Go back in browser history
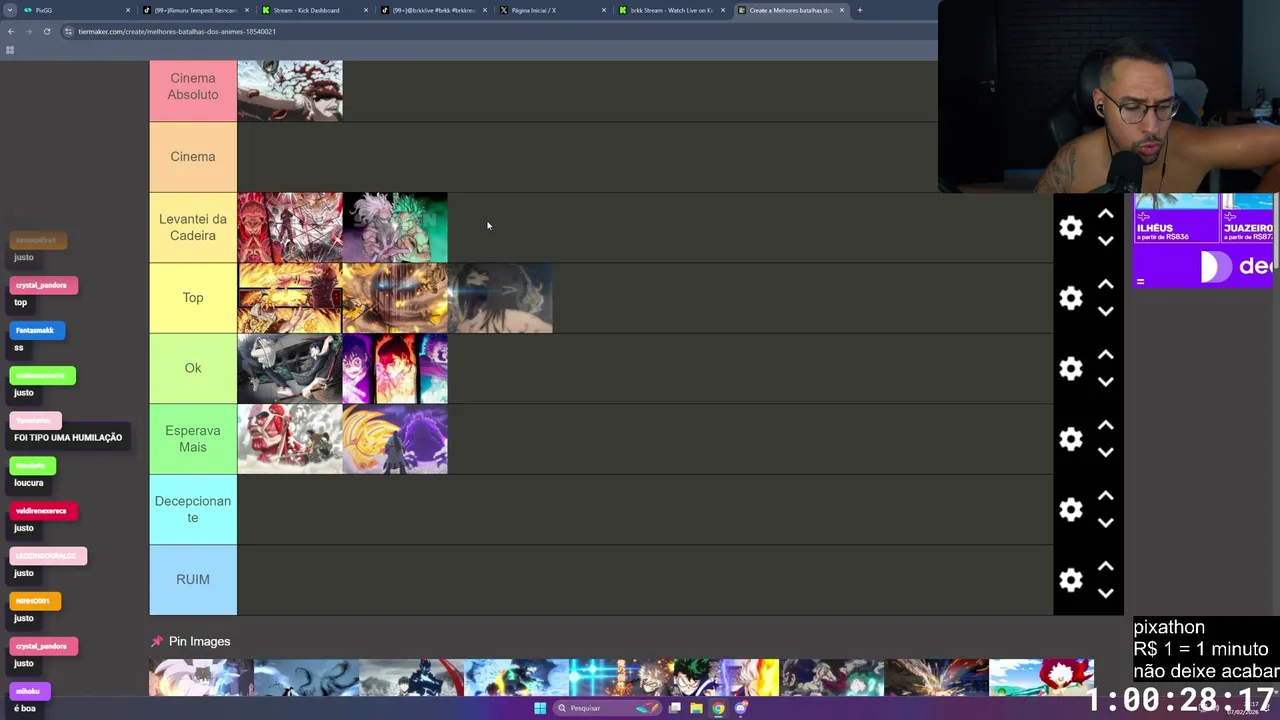This screenshot has height=720, width=1280. [x=11, y=31]
